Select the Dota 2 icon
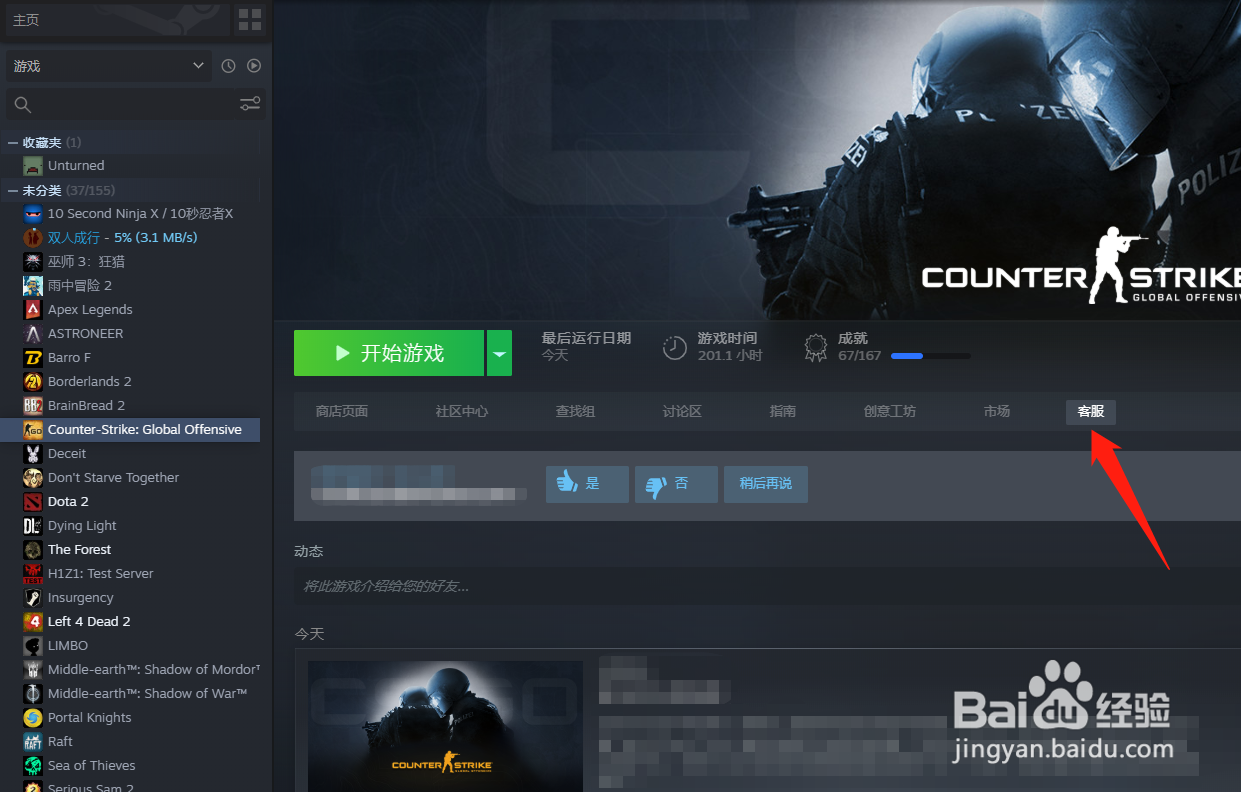This screenshot has width=1241, height=792. click(x=33, y=501)
